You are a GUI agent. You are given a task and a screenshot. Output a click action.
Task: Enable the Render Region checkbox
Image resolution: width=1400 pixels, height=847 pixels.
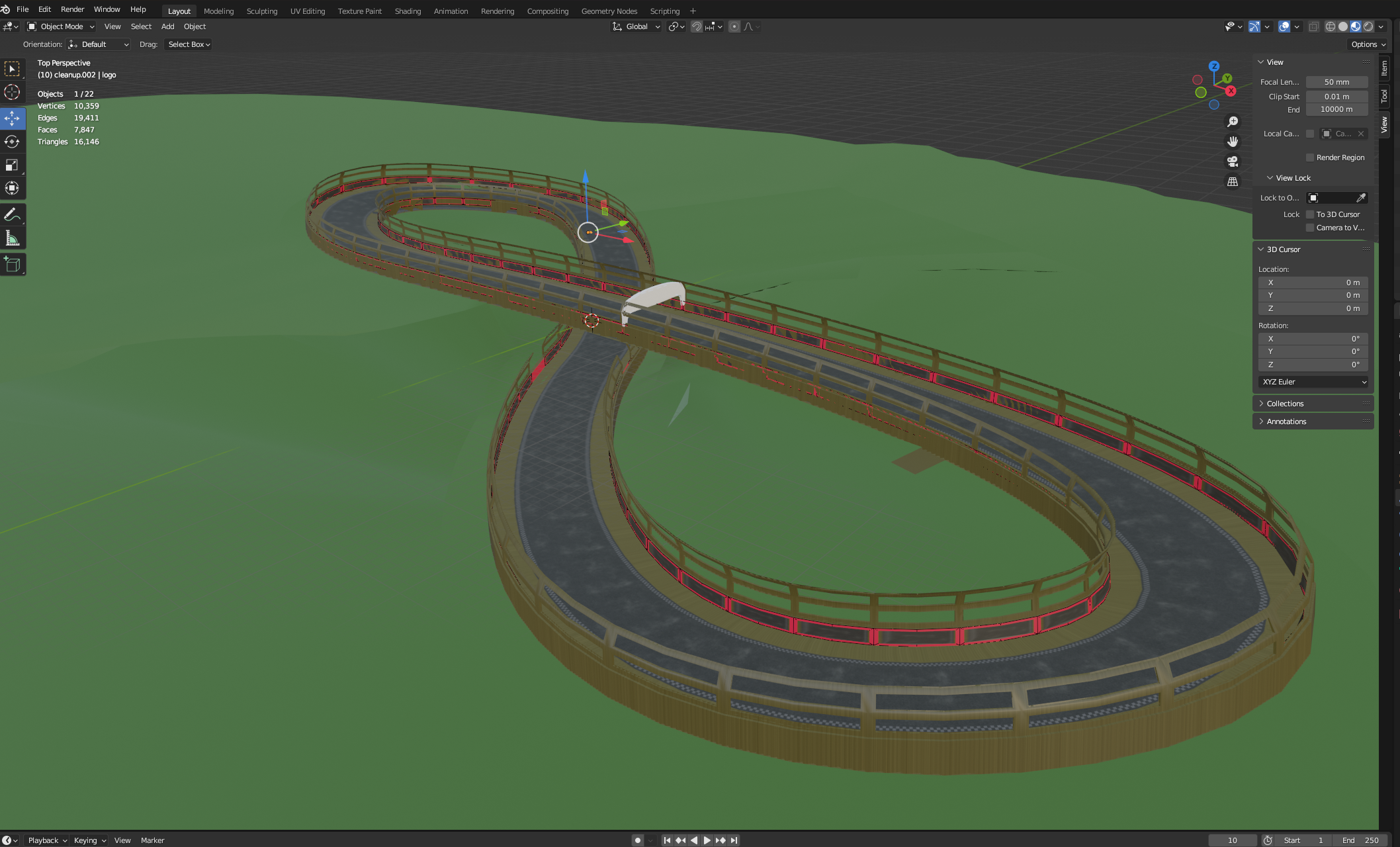pos(1310,157)
